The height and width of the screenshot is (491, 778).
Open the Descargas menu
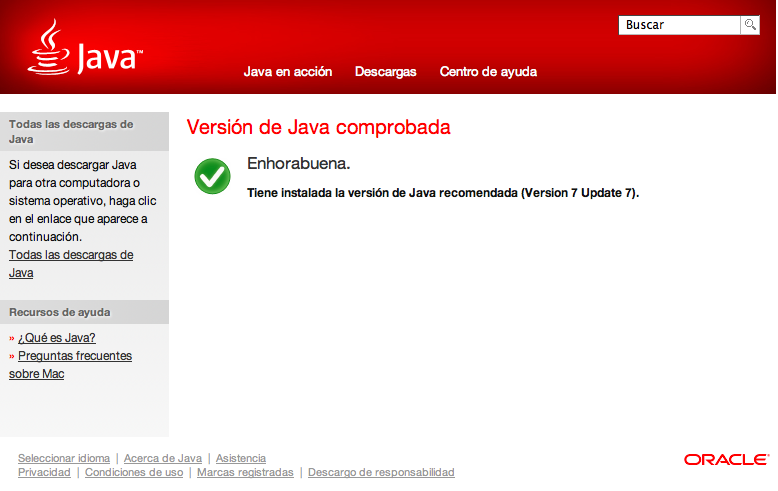(x=386, y=72)
